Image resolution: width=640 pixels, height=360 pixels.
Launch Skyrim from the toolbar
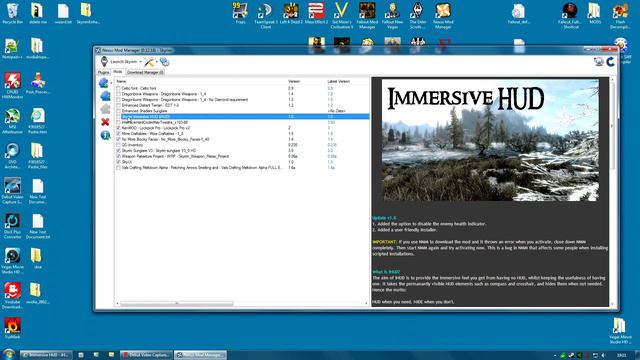click(119, 62)
